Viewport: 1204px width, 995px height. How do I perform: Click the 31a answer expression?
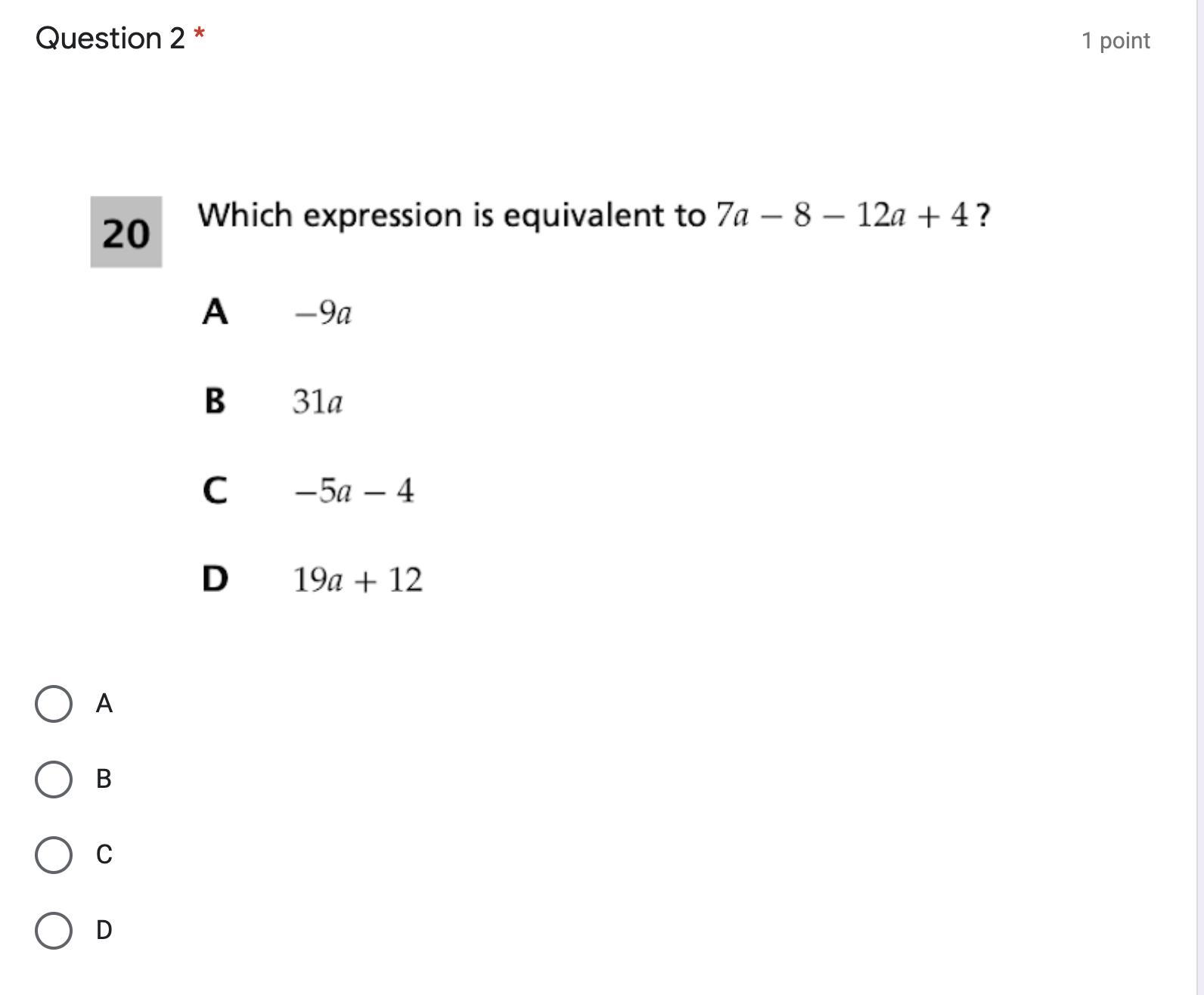[x=318, y=401]
